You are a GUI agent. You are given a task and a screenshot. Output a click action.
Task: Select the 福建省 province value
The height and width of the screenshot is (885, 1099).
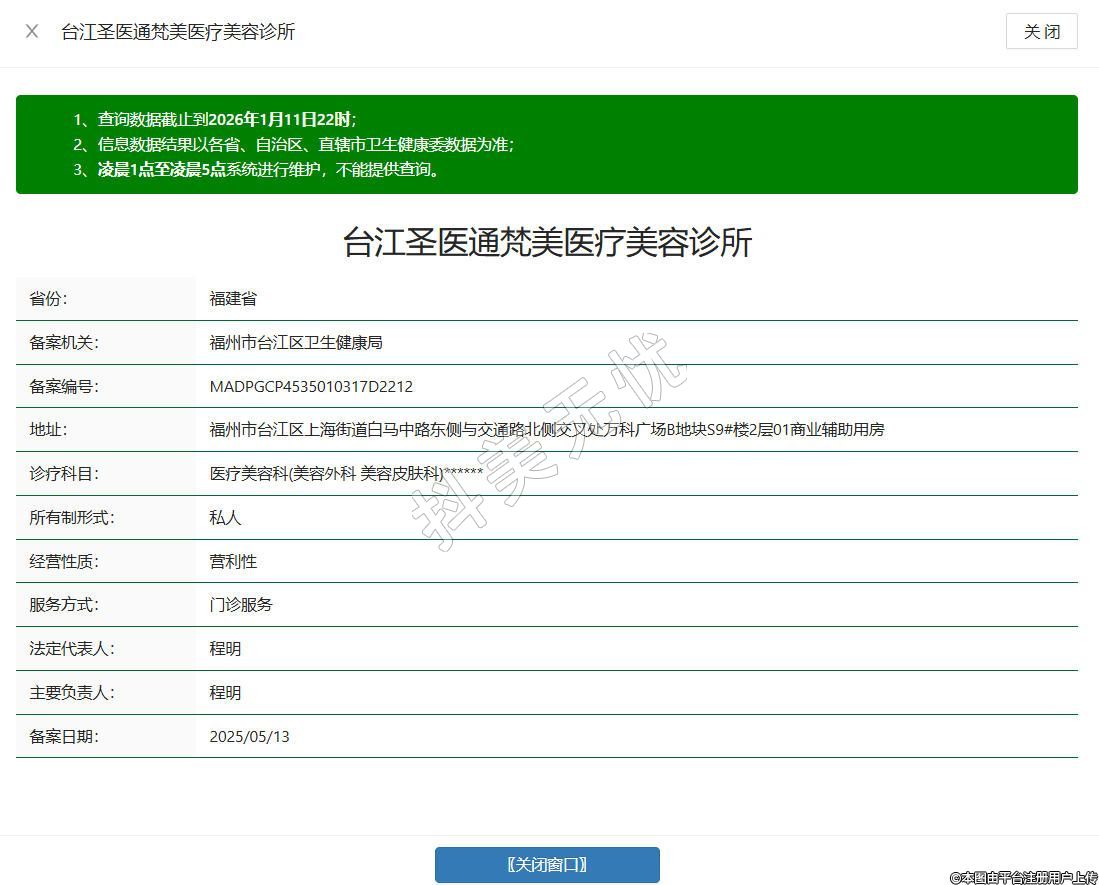click(233, 299)
